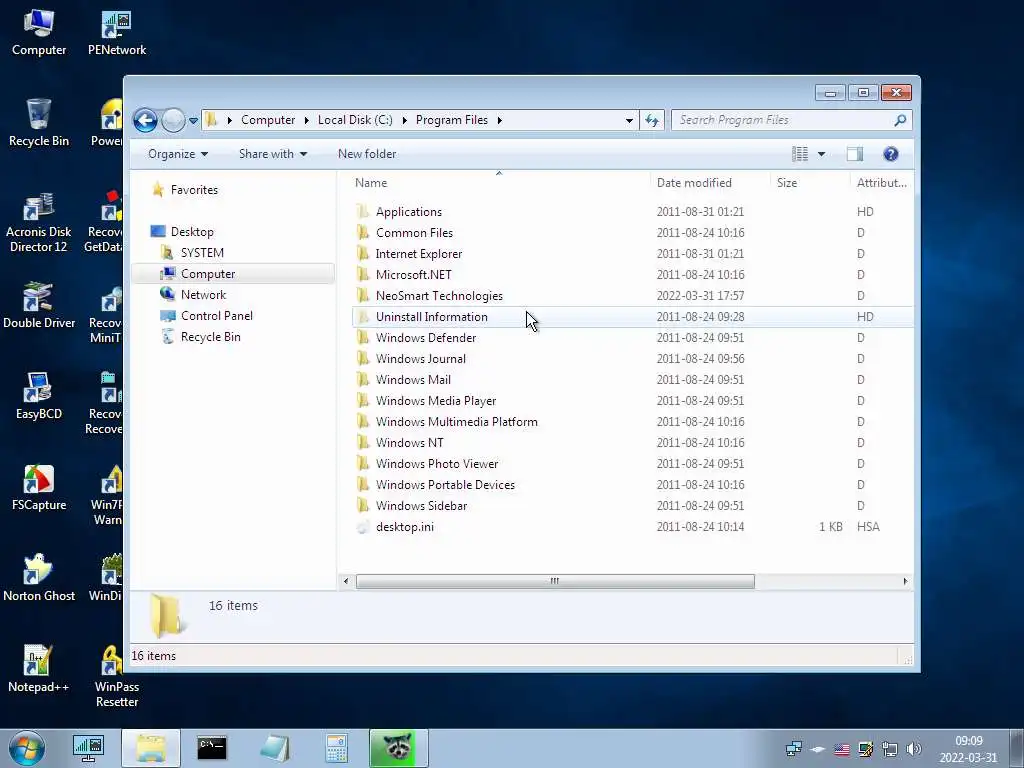Open Explorer help question mark icon
This screenshot has height=768, width=1024.
tap(891, 154)
